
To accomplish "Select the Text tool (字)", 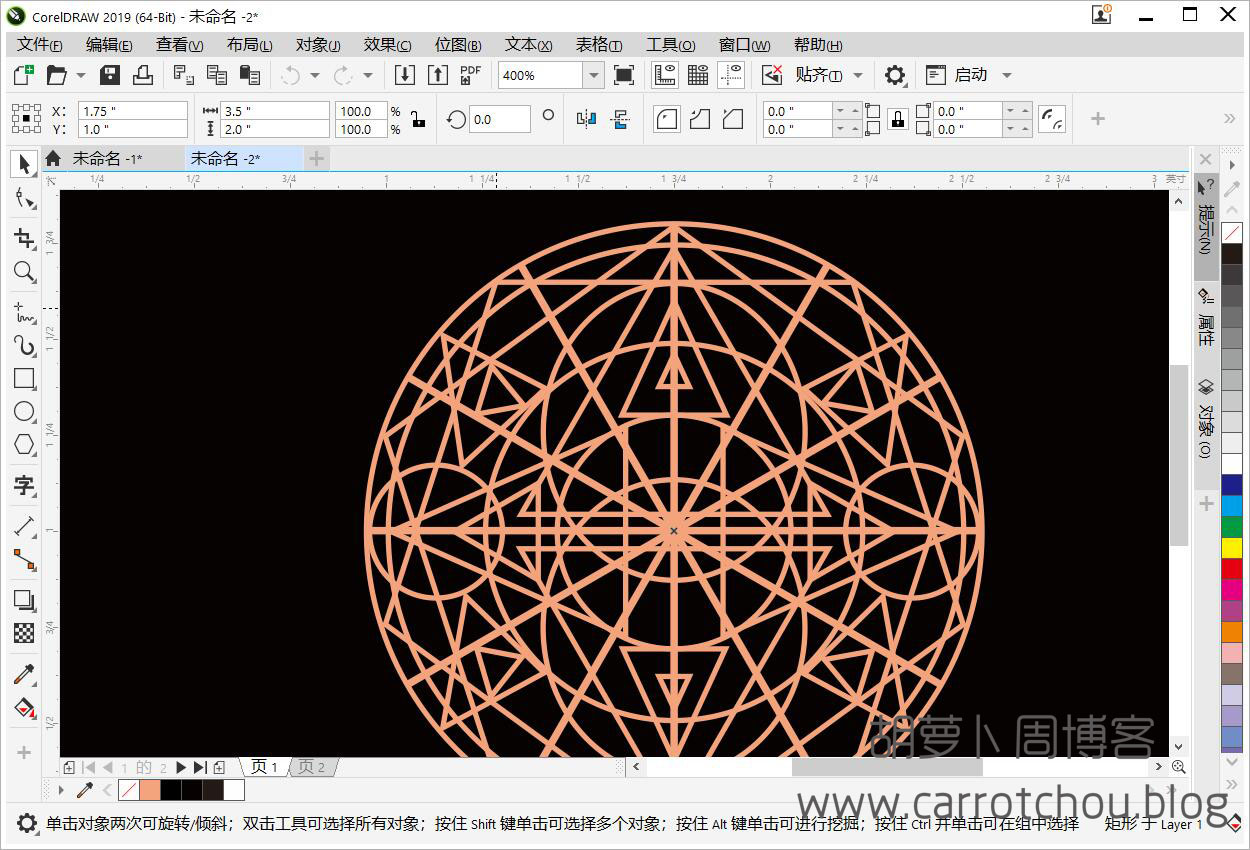I will click(x=25, y=486).
